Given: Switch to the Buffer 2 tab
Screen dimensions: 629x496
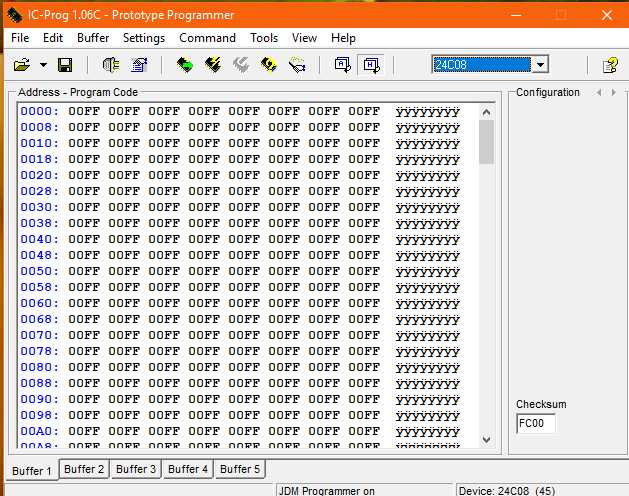Looking at the screenshot, I should pyautogui.click(x=84, y=469).
